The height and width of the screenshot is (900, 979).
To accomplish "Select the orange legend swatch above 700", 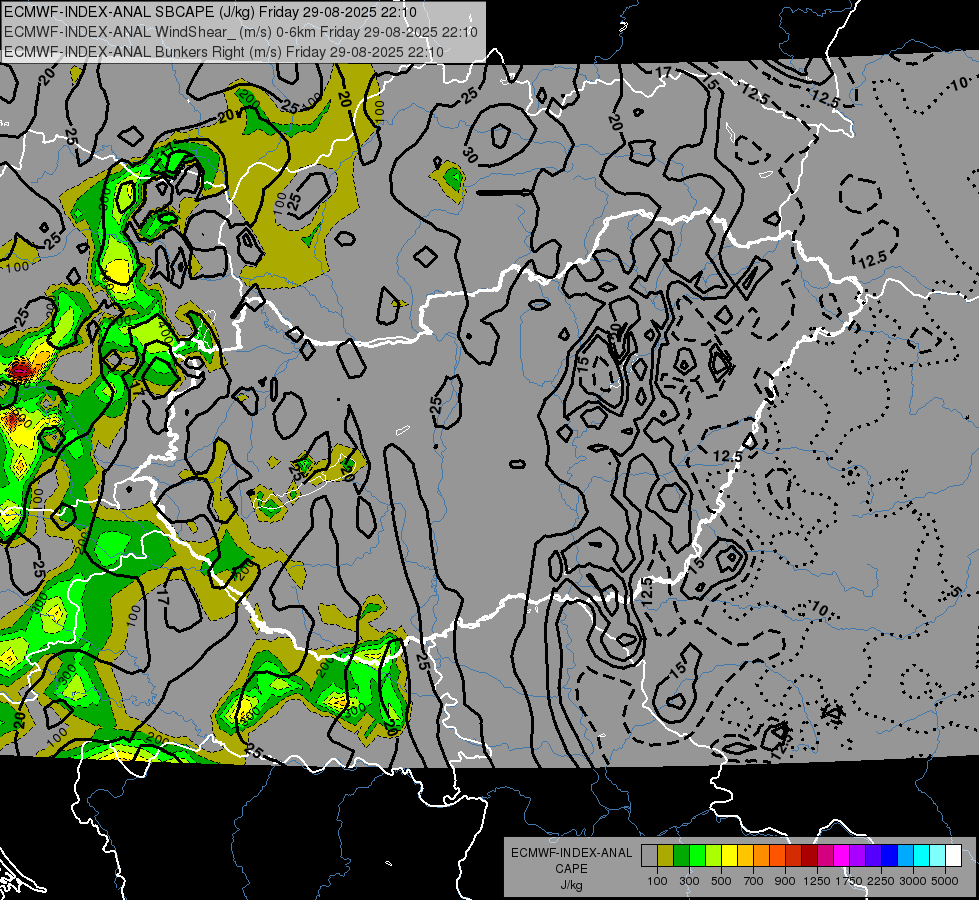I will coord(762,855).
